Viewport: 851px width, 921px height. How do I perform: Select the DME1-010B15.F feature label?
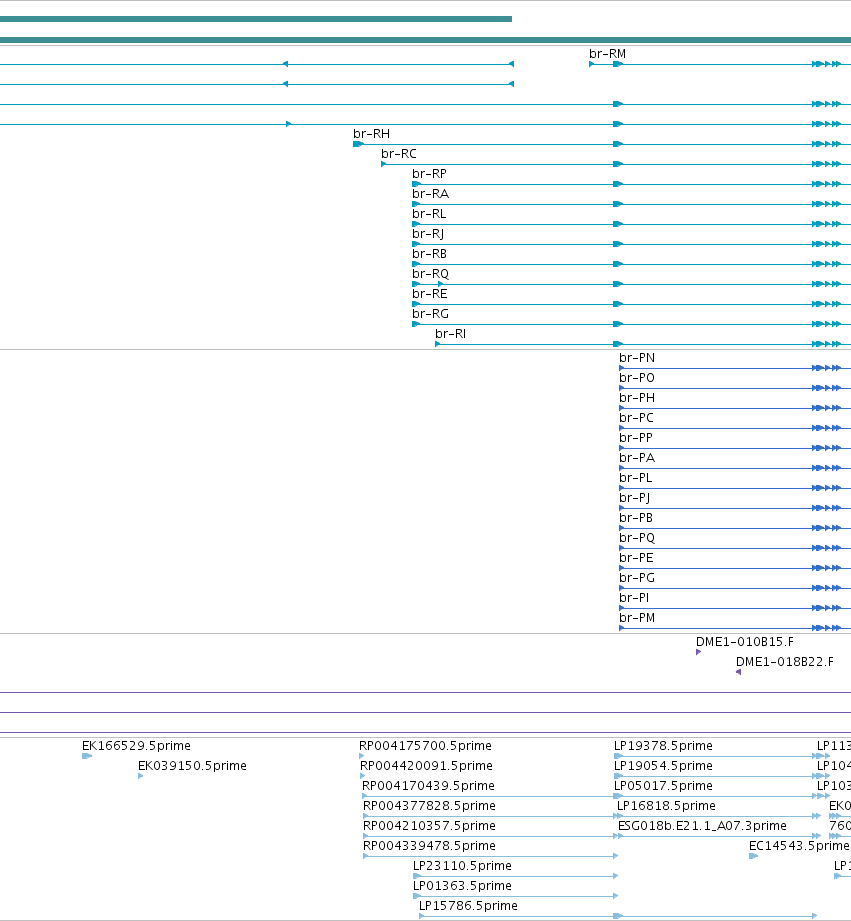[745, 641]
